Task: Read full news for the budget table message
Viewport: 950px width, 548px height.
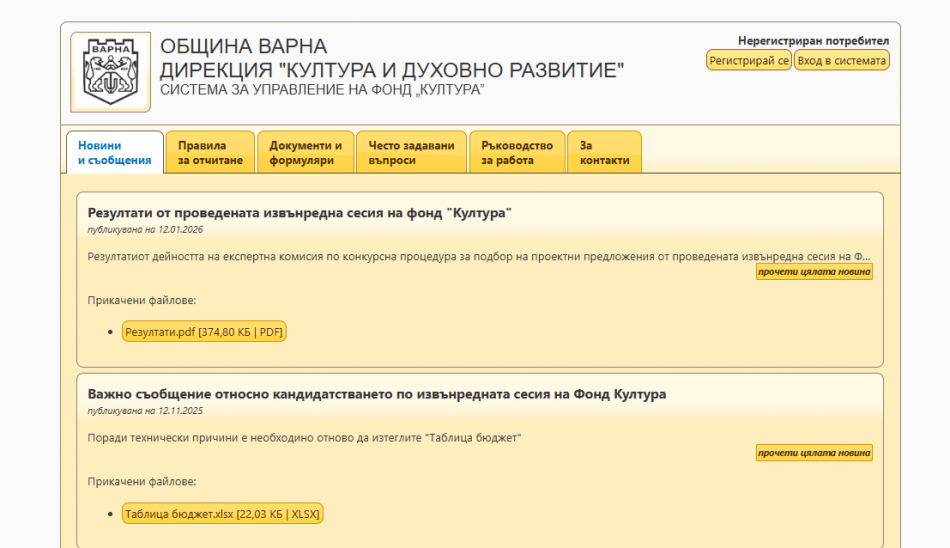Action: 813,453
